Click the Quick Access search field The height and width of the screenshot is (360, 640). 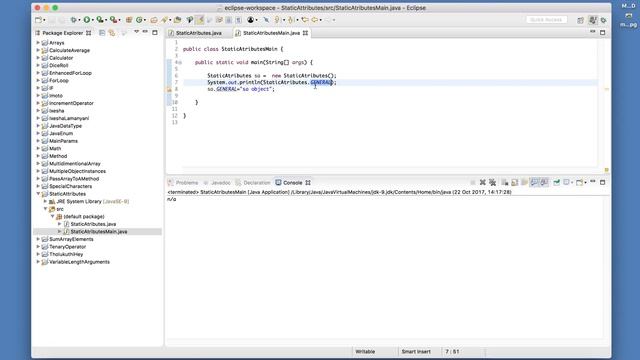pyautogui.click(x=547, y=20)
